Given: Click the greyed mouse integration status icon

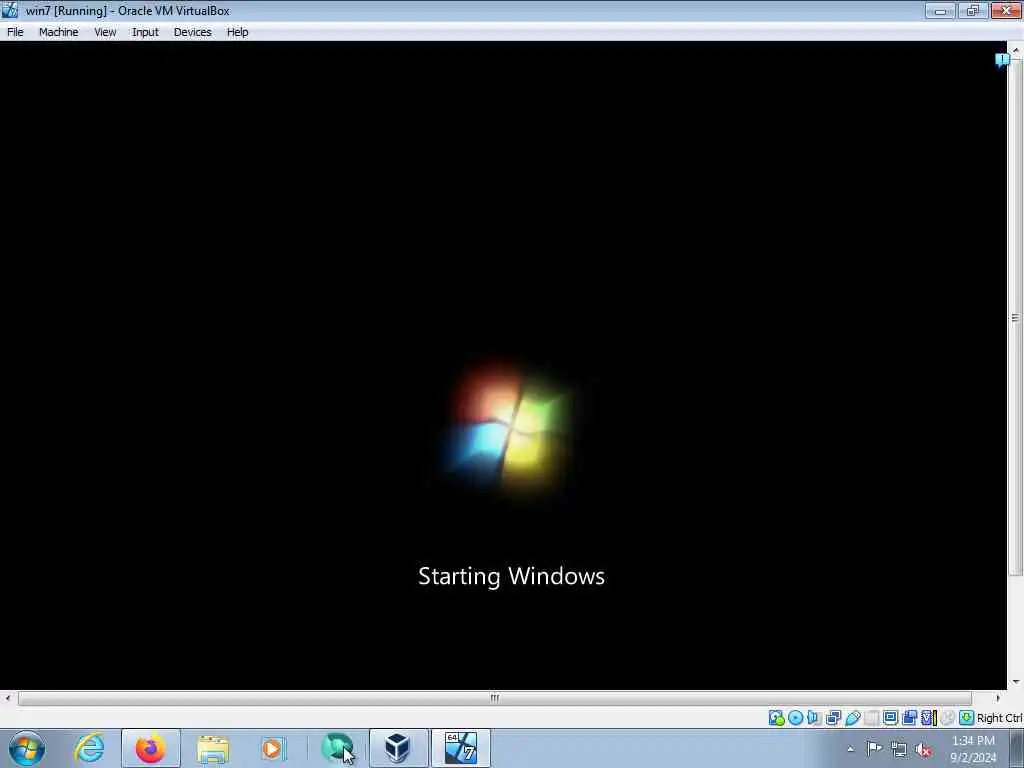Looking at the screenshot, I should (948, 718).
